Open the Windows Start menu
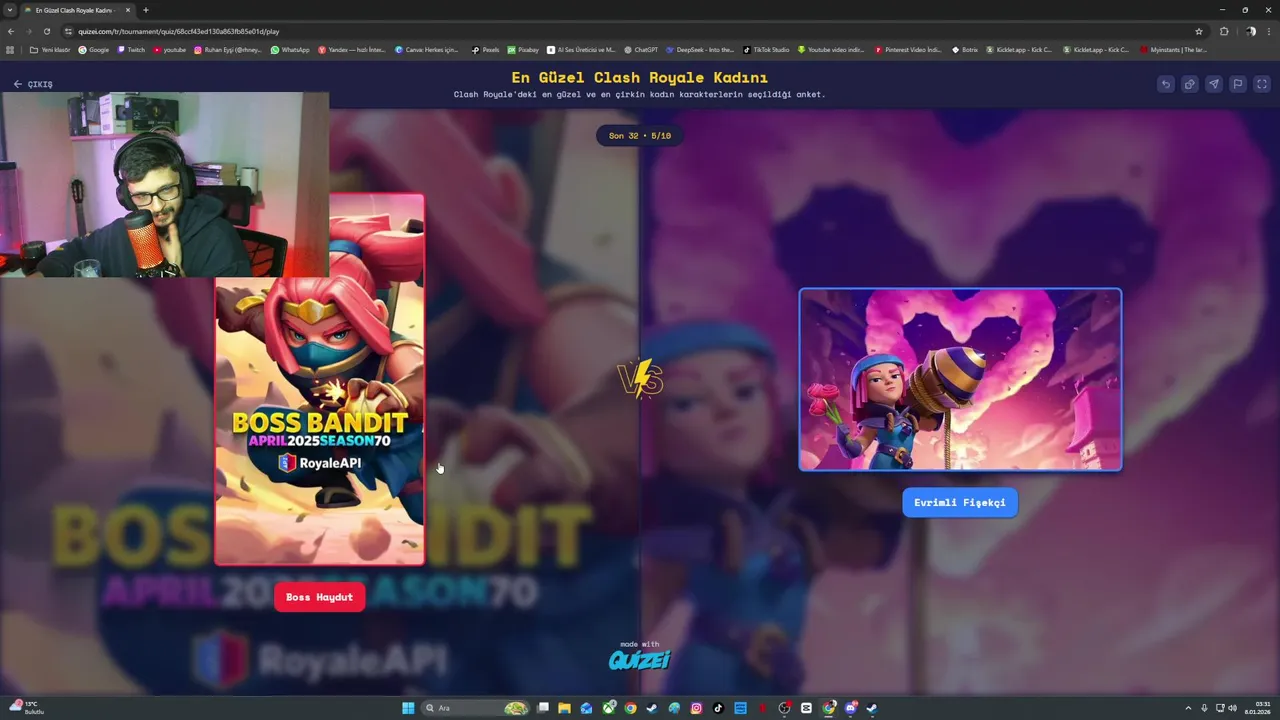The image size is (1280, 720). coord(408,708)
